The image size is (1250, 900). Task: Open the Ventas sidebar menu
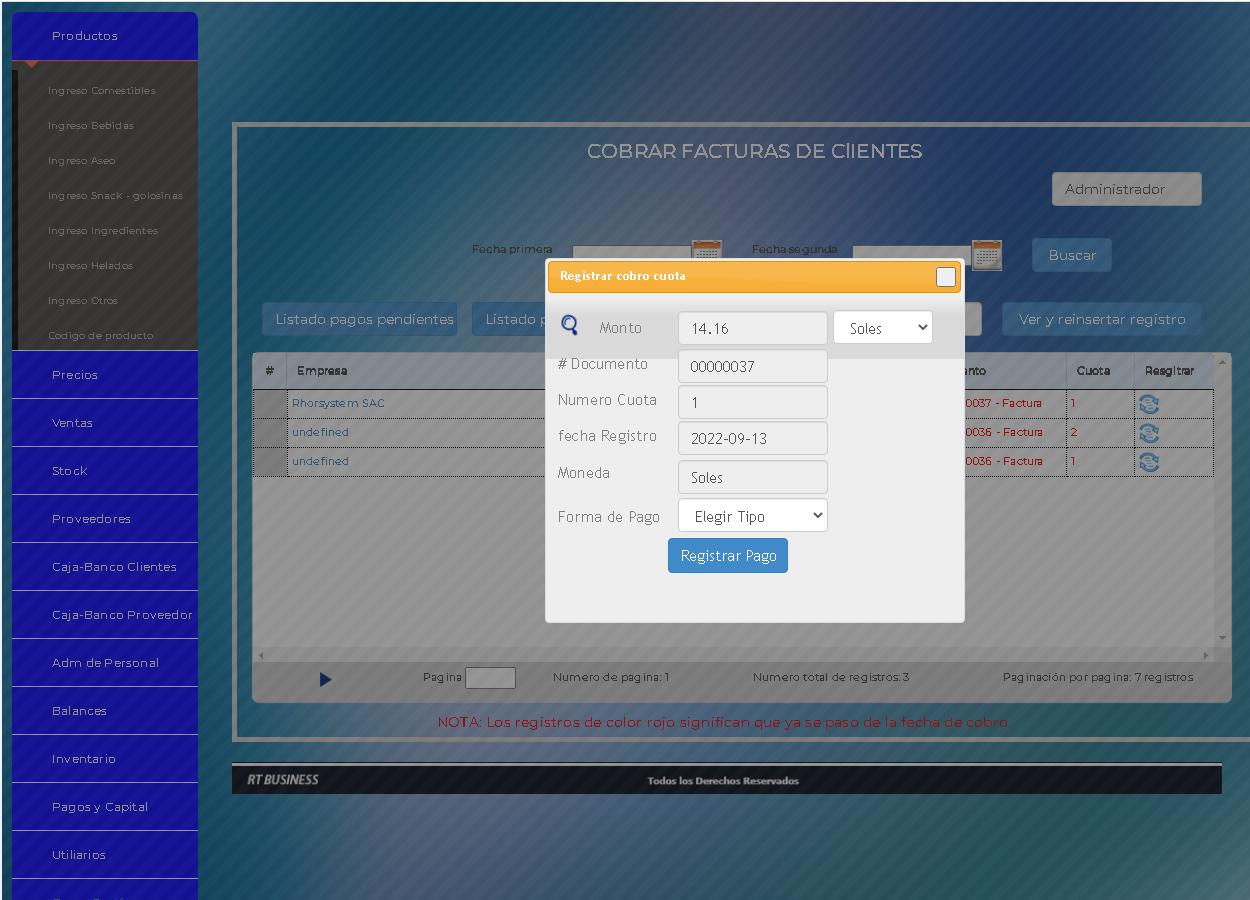coord(104,423)
